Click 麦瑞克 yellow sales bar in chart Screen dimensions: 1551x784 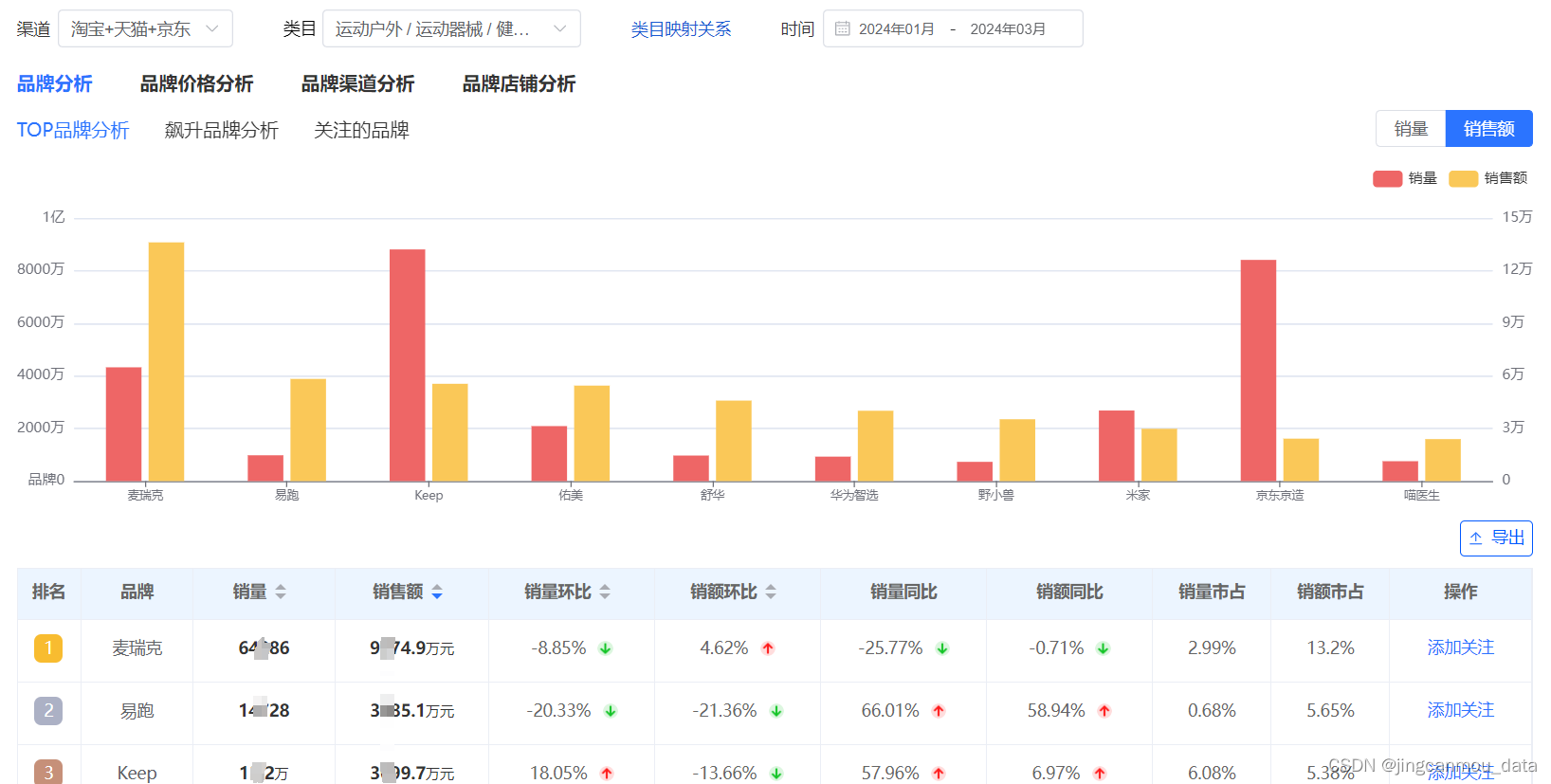(166, 361)
